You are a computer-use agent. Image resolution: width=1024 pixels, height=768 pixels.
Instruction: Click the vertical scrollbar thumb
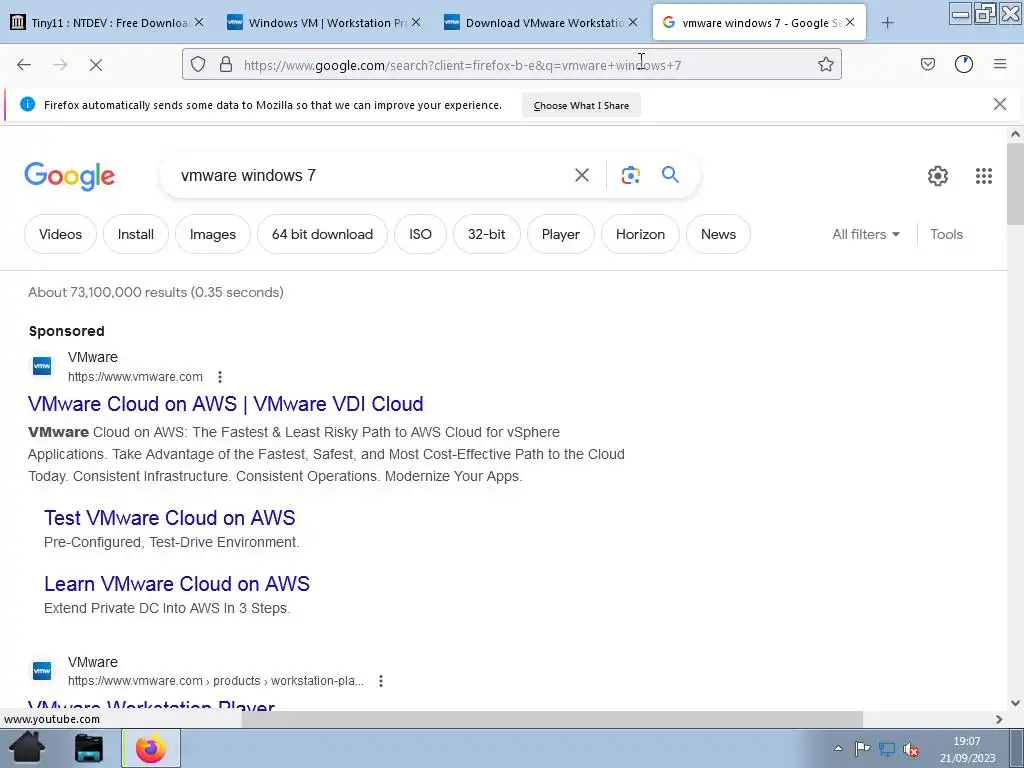pyautogui.click(x=1015, y=184)
